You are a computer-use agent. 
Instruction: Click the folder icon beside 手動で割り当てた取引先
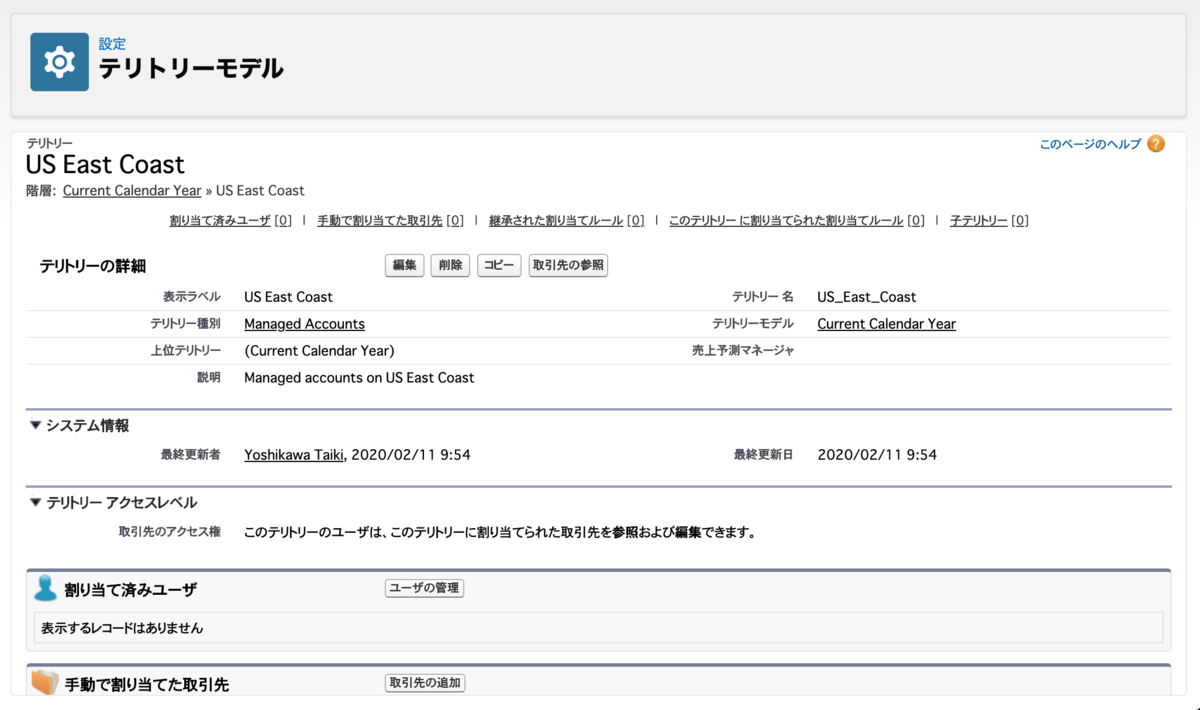coord(44,683)
